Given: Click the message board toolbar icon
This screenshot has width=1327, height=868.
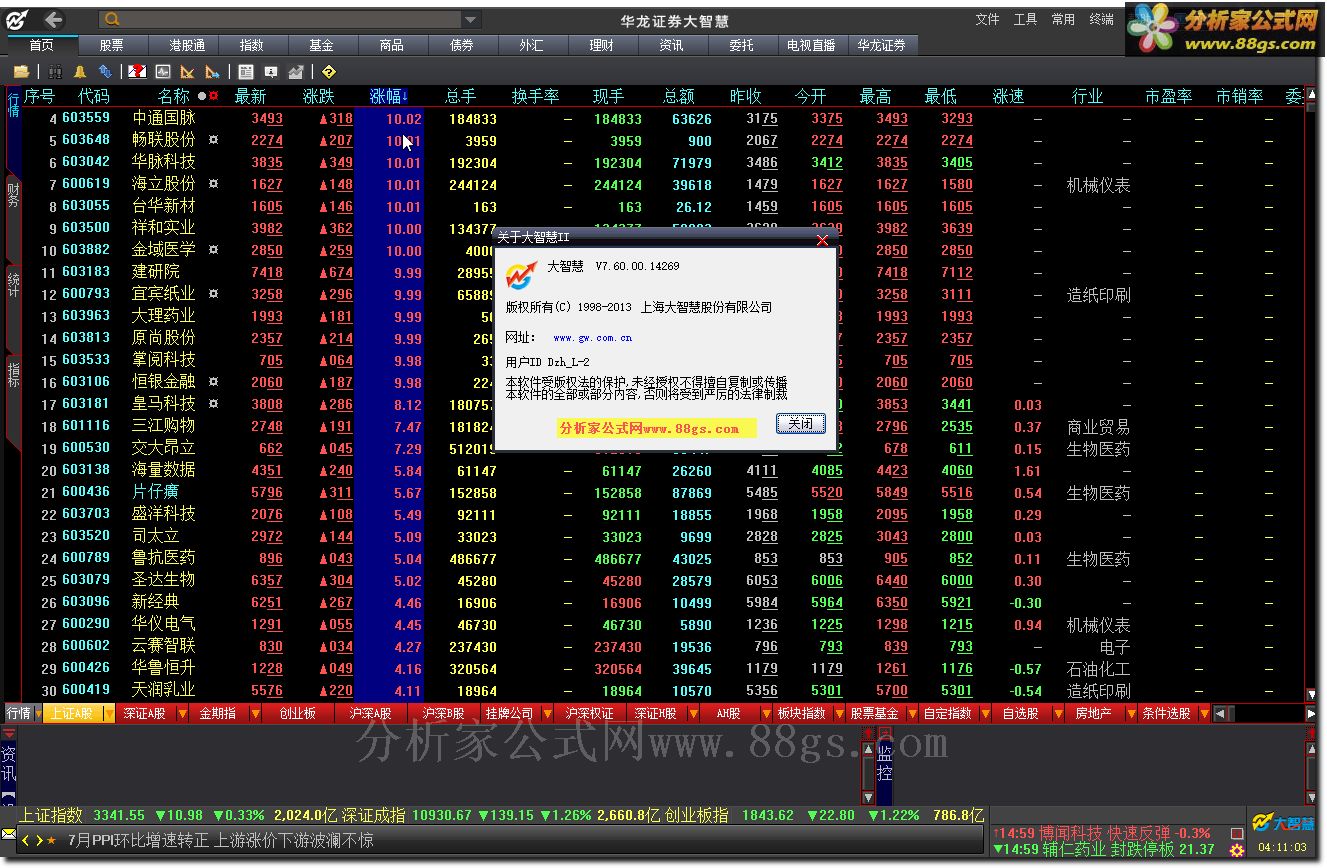Looking at the screenshot, I should (x=271, y=72).
